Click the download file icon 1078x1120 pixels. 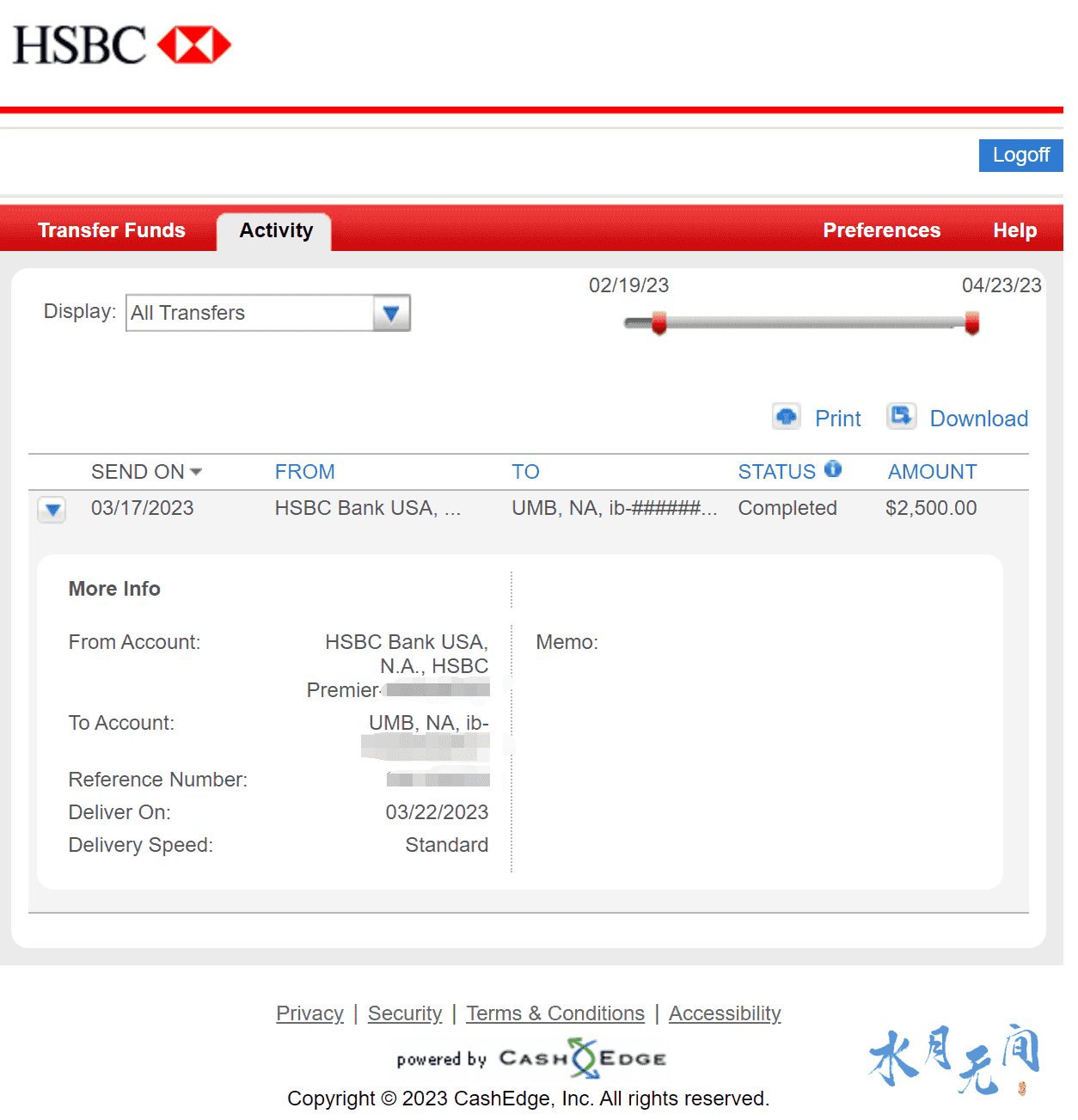pos(901,416)
